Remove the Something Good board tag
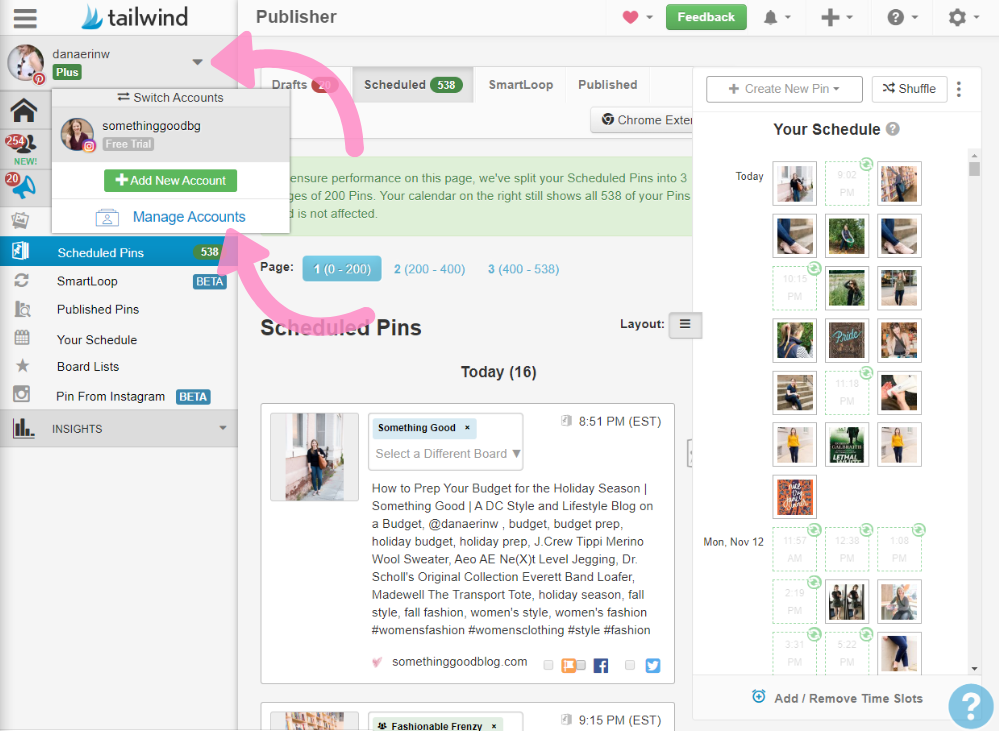This screenshot has height=731, width=999. click(x=468, y=428)
